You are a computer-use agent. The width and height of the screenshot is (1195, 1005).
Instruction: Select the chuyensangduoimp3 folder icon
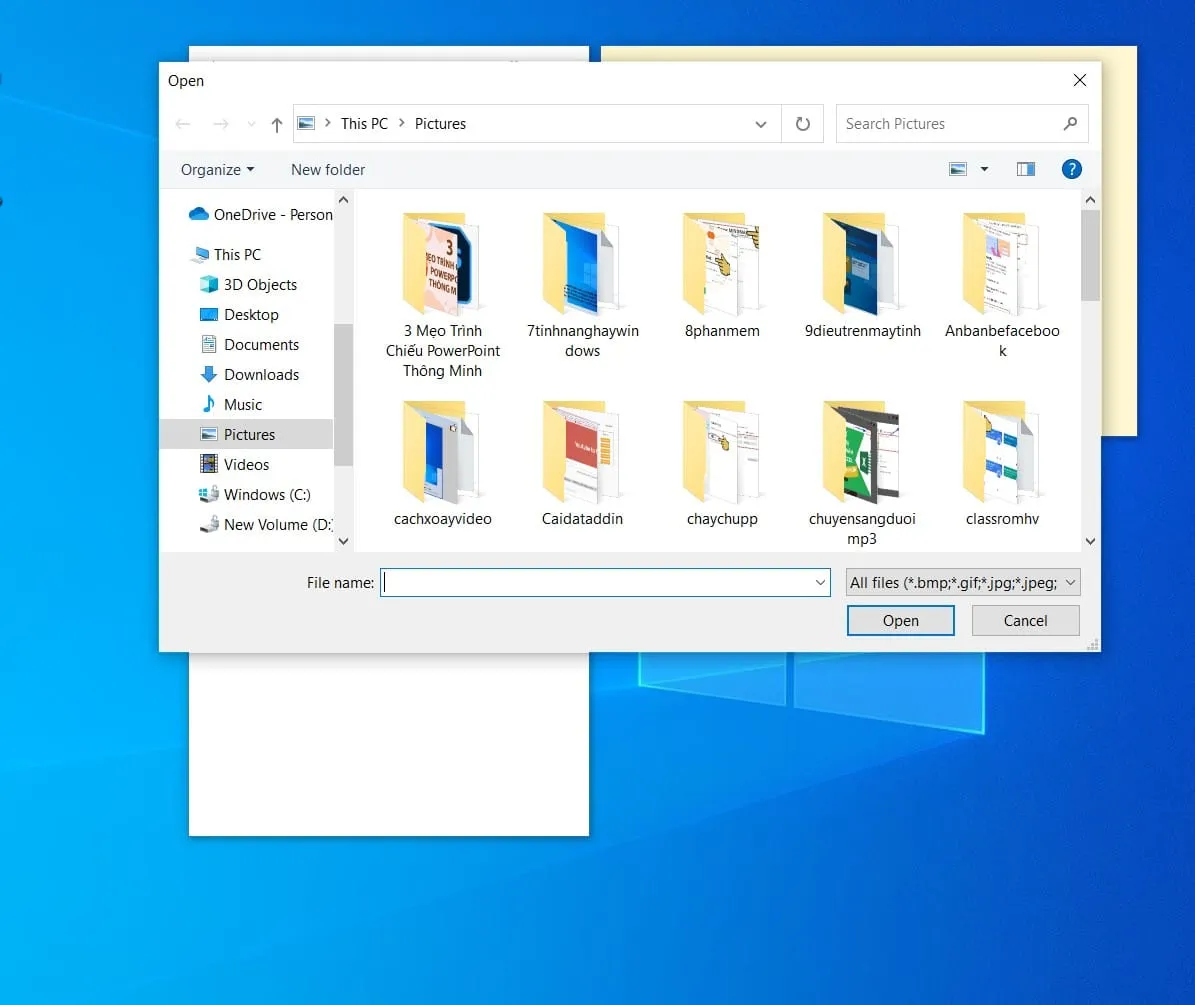(862, 453)
